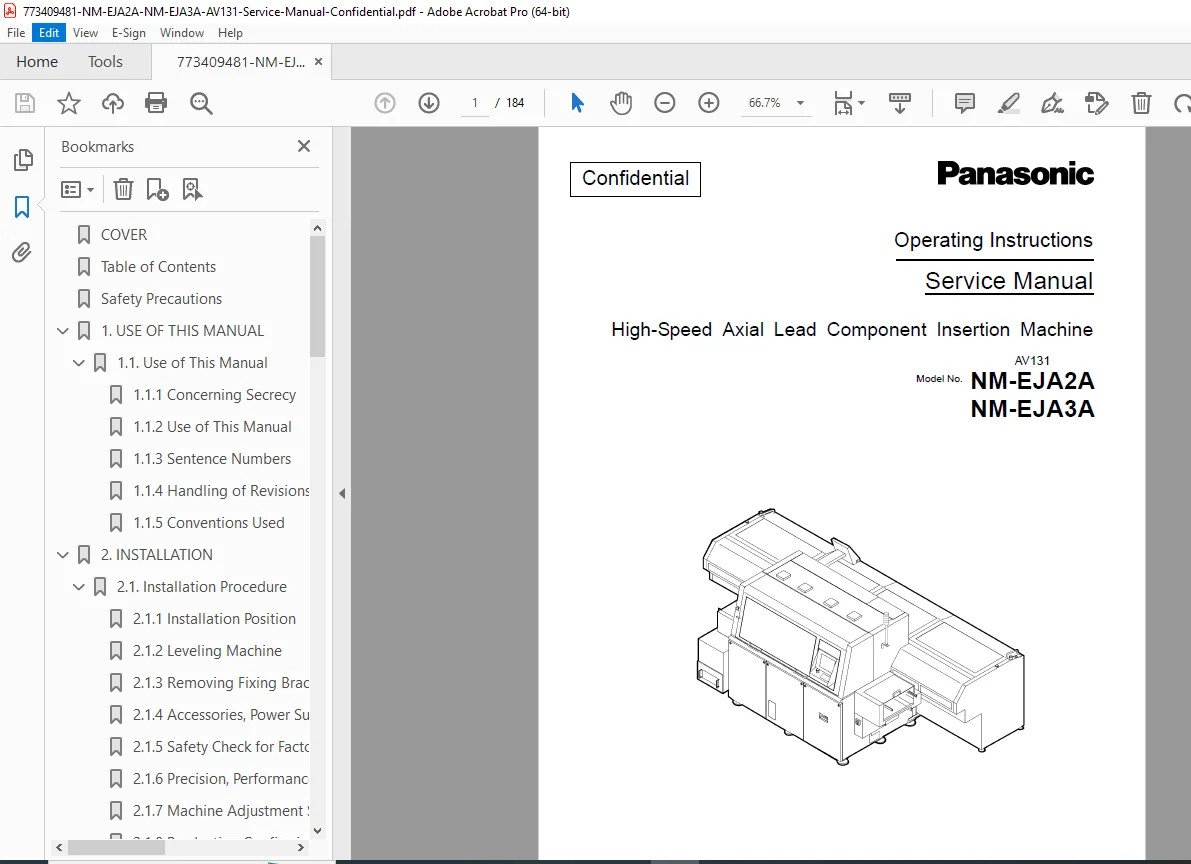The image size is (1191, 864).
Task: Click the fit page scrolling icon
Action: tap(843, 103)
